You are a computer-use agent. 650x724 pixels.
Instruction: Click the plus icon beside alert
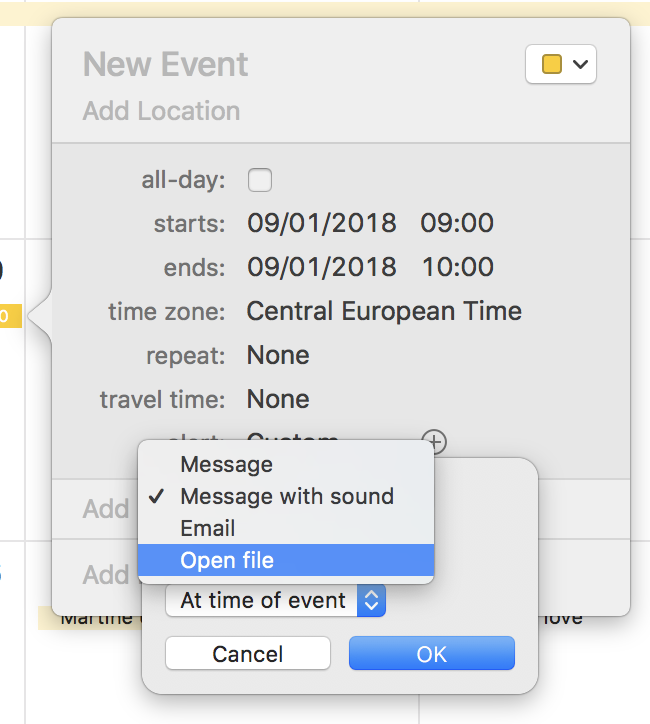pos(435,441)
